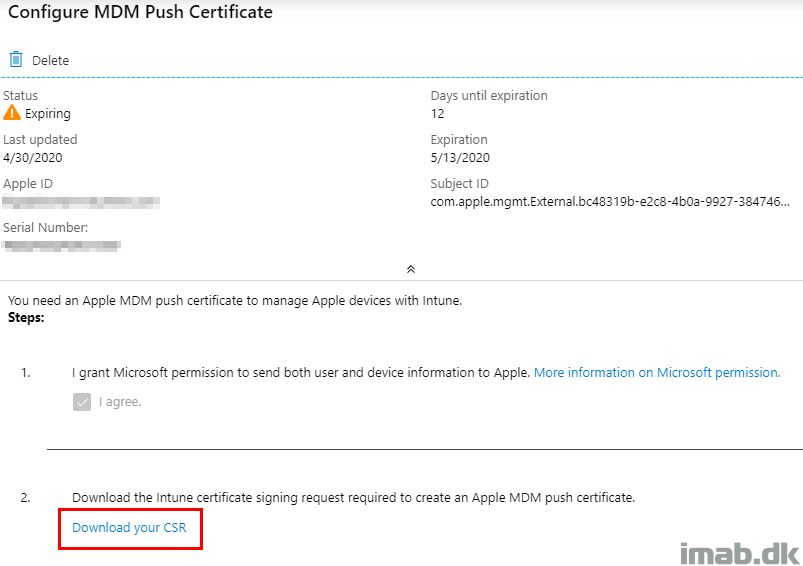Click the step 2 Download Intune certificate sentence

point(353,497)
